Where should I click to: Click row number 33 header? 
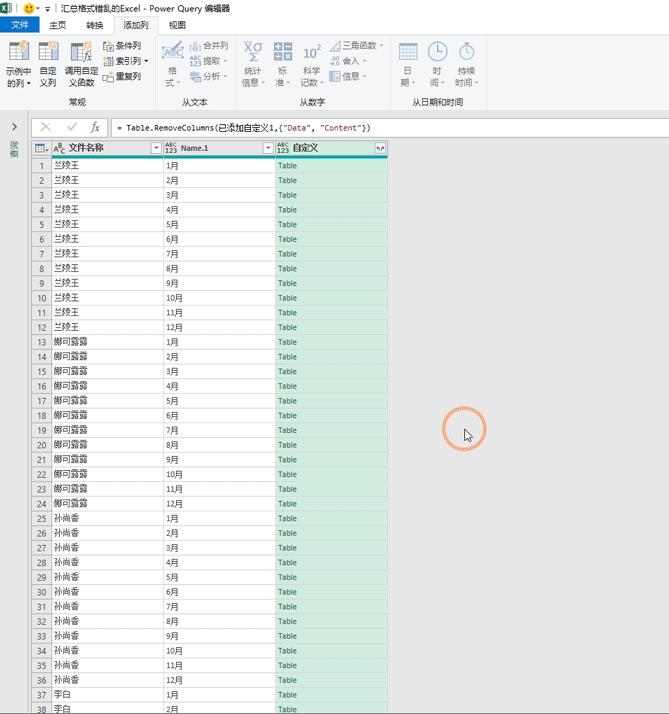(x=41, y=636)
